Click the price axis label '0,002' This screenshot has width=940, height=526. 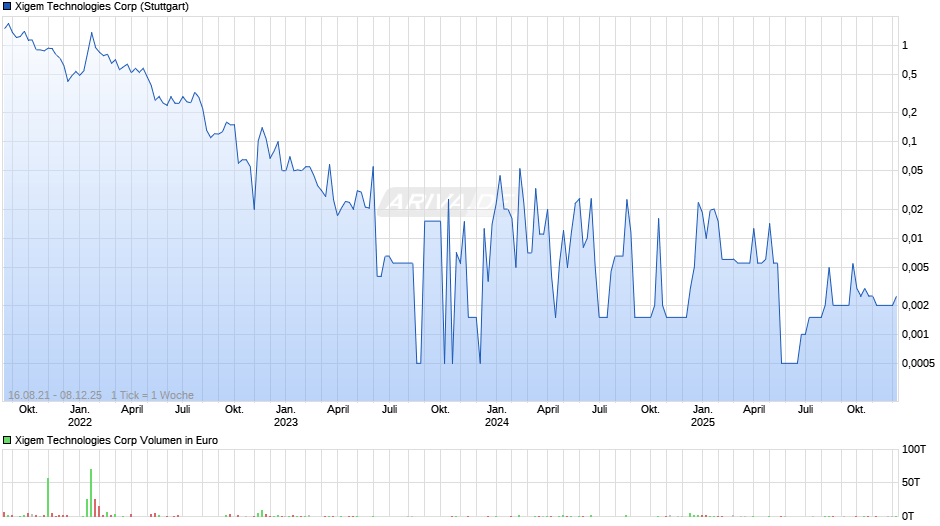tap(915, 305)
